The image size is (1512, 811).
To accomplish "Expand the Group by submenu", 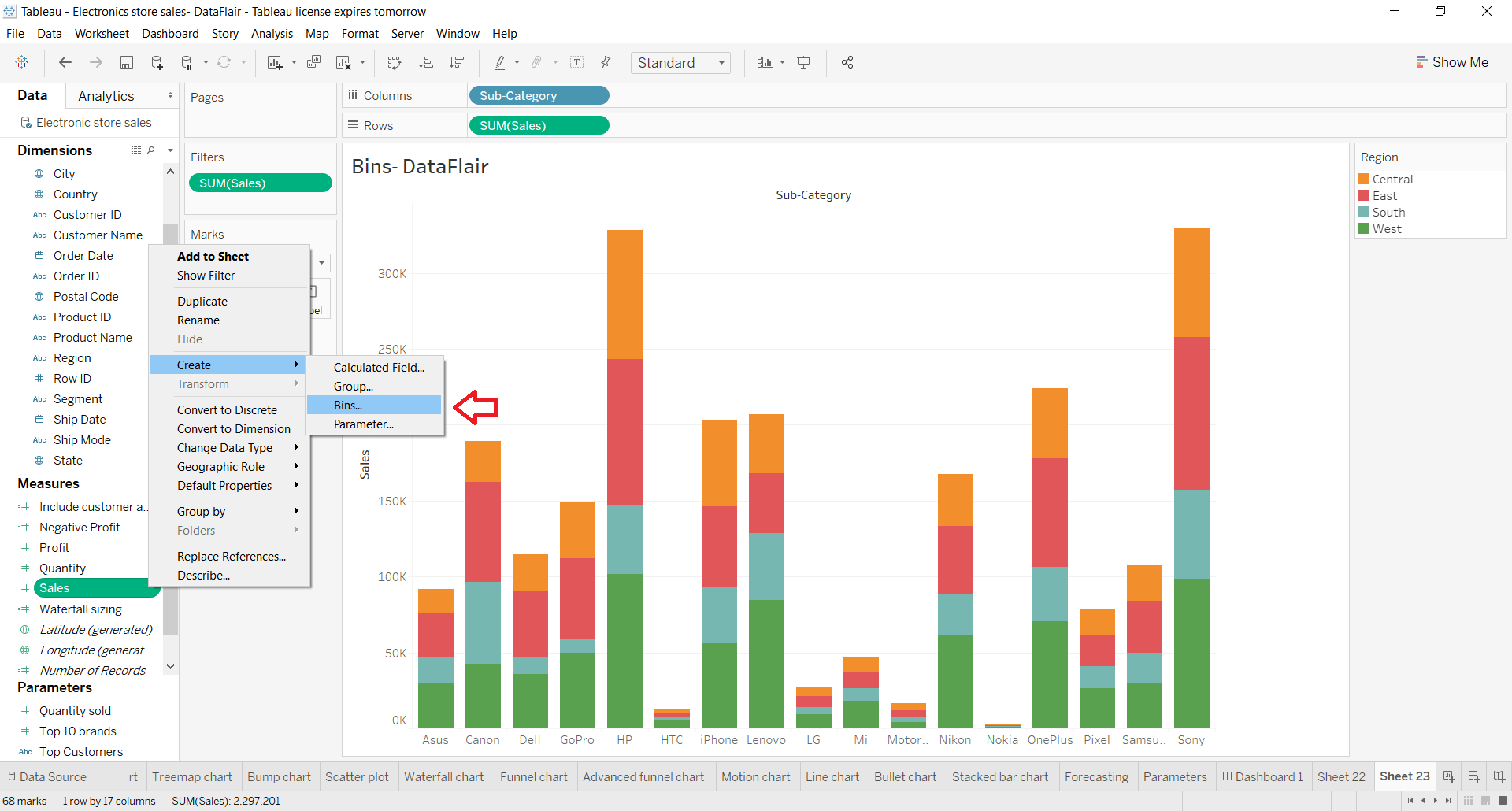I will pyautogui.click(x=297, y=511).
